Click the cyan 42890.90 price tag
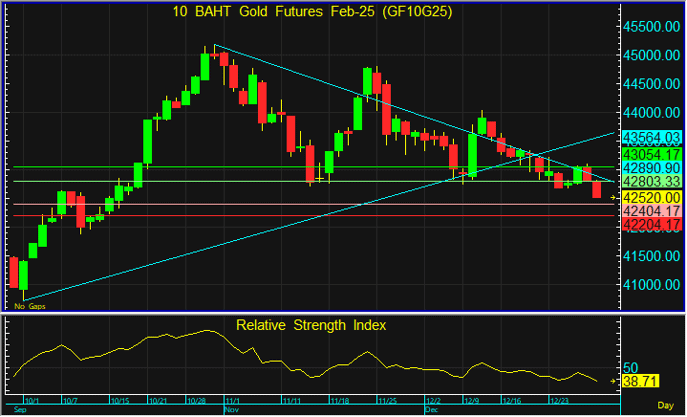687x417 pixels. [x=651, y=168]
